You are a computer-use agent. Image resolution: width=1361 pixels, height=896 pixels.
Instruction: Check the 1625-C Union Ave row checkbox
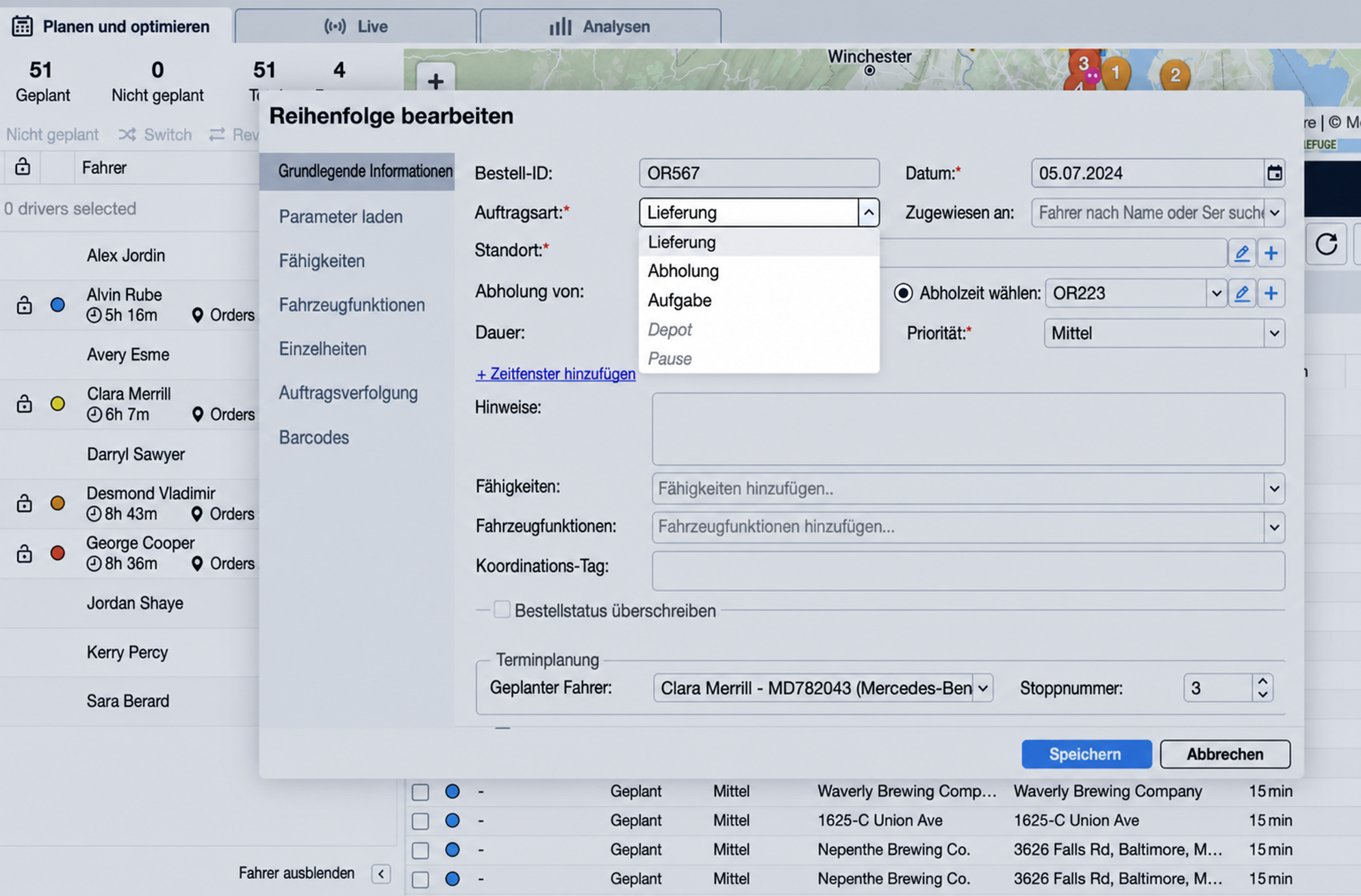[420, 821]
